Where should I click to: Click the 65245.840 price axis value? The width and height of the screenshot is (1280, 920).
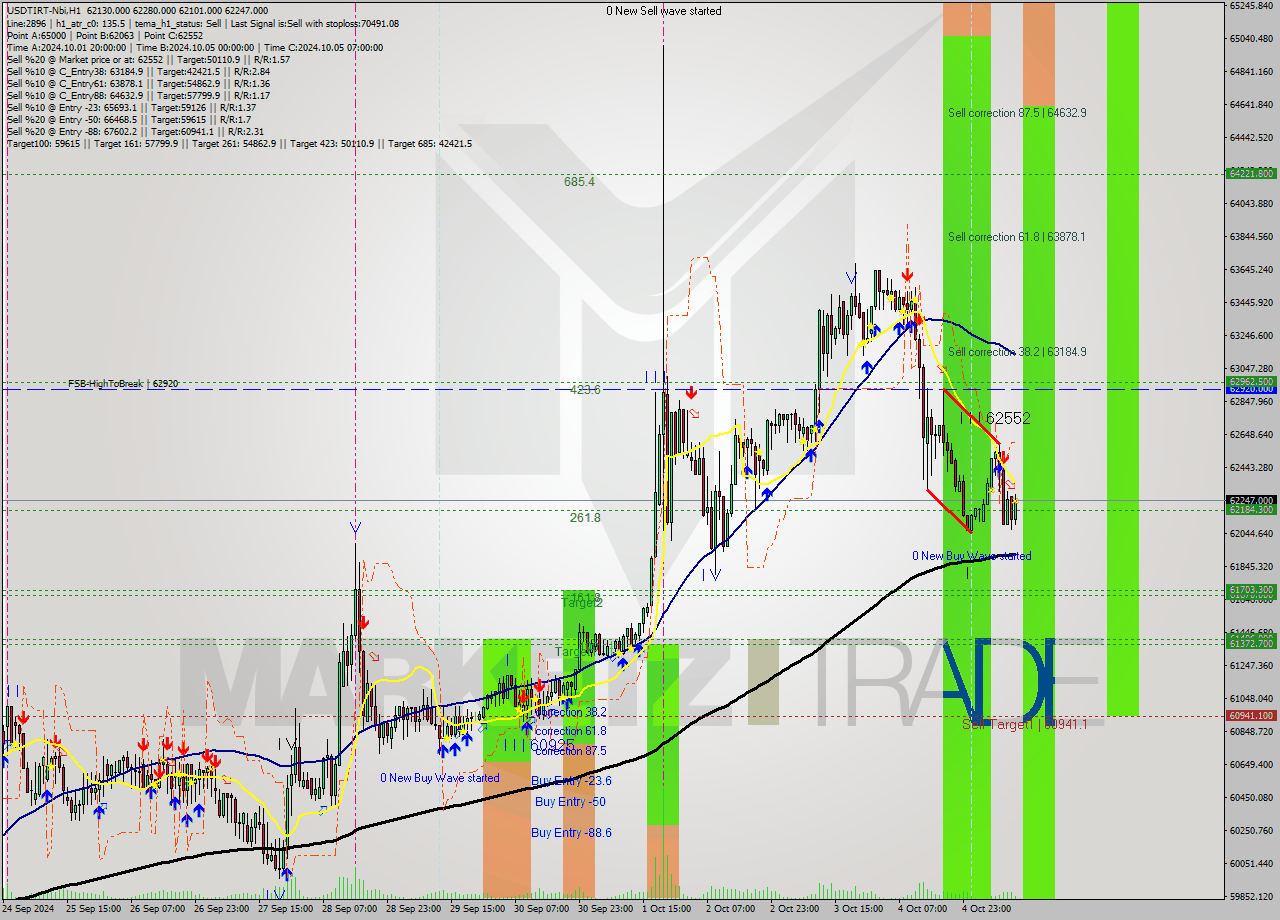(1251, 5)
